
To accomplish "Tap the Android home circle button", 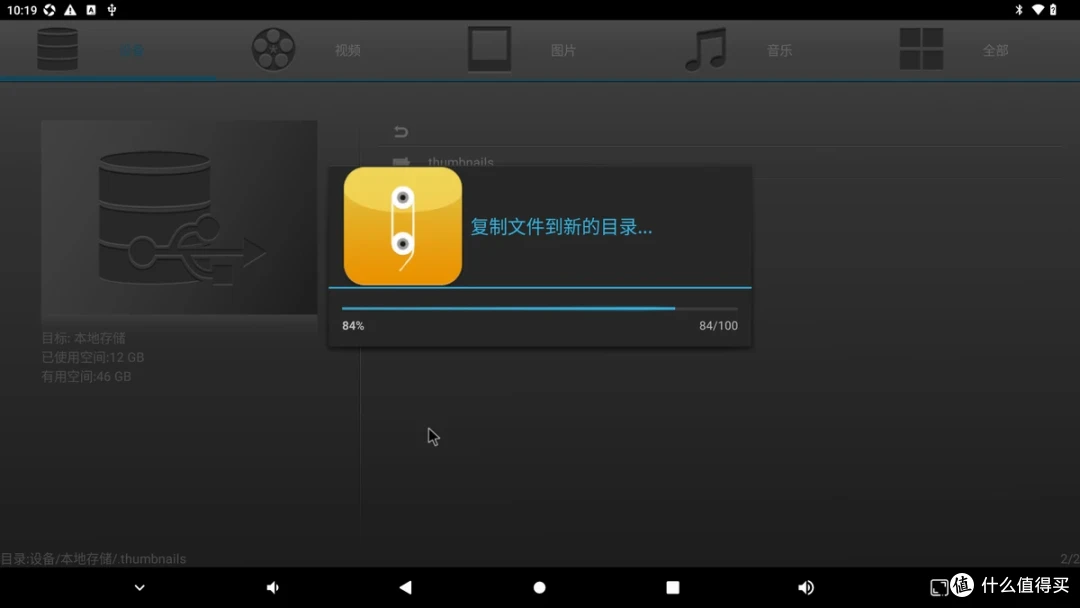I will [x=539, y=587].
